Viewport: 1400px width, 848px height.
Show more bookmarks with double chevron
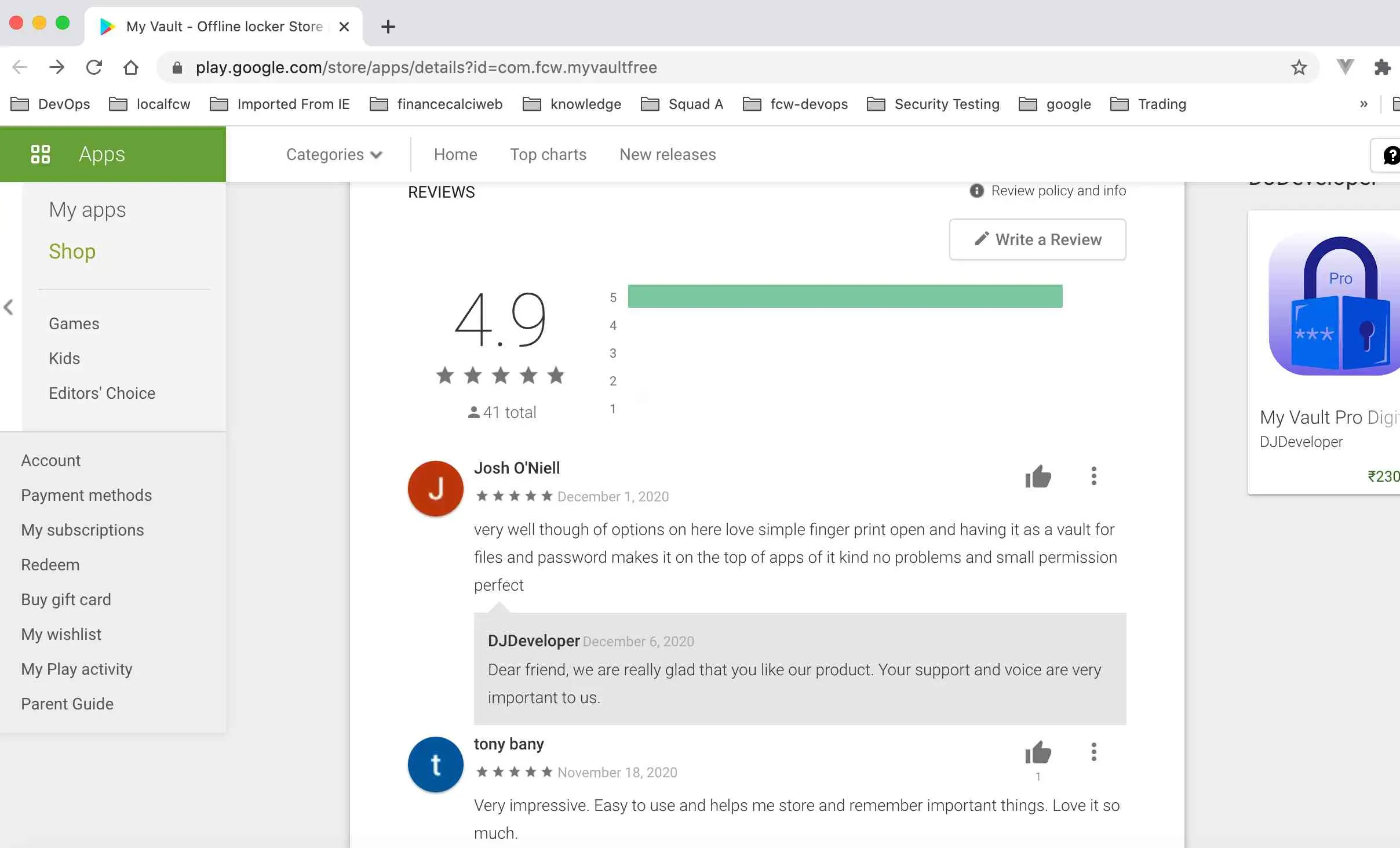pyautogui.click(x=1363, y=104)
